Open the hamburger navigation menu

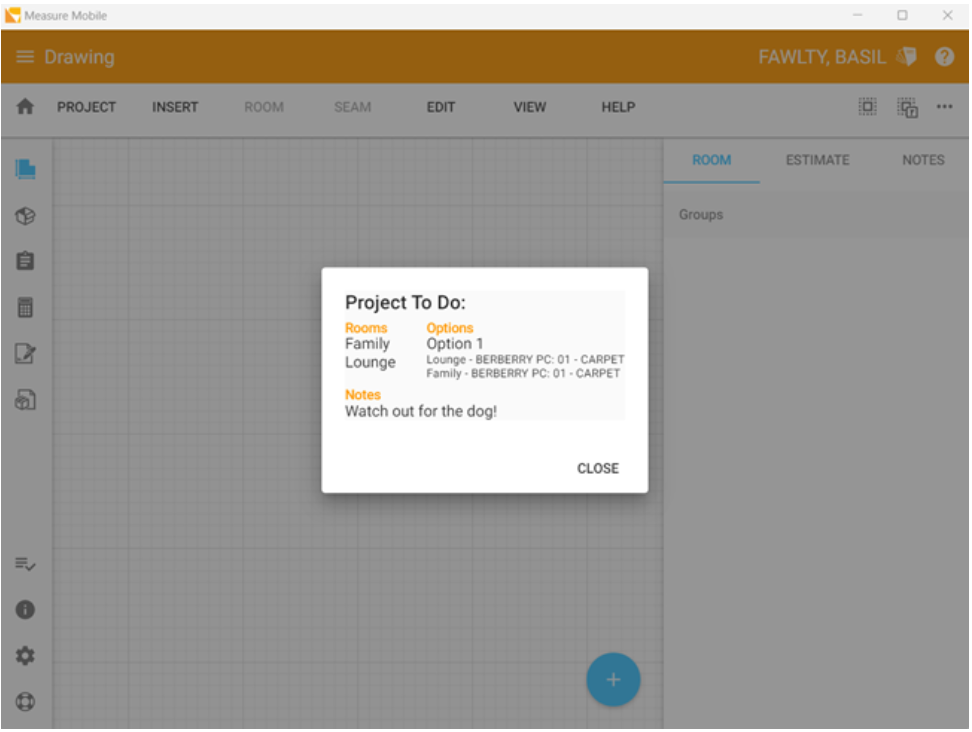point(25,56)
